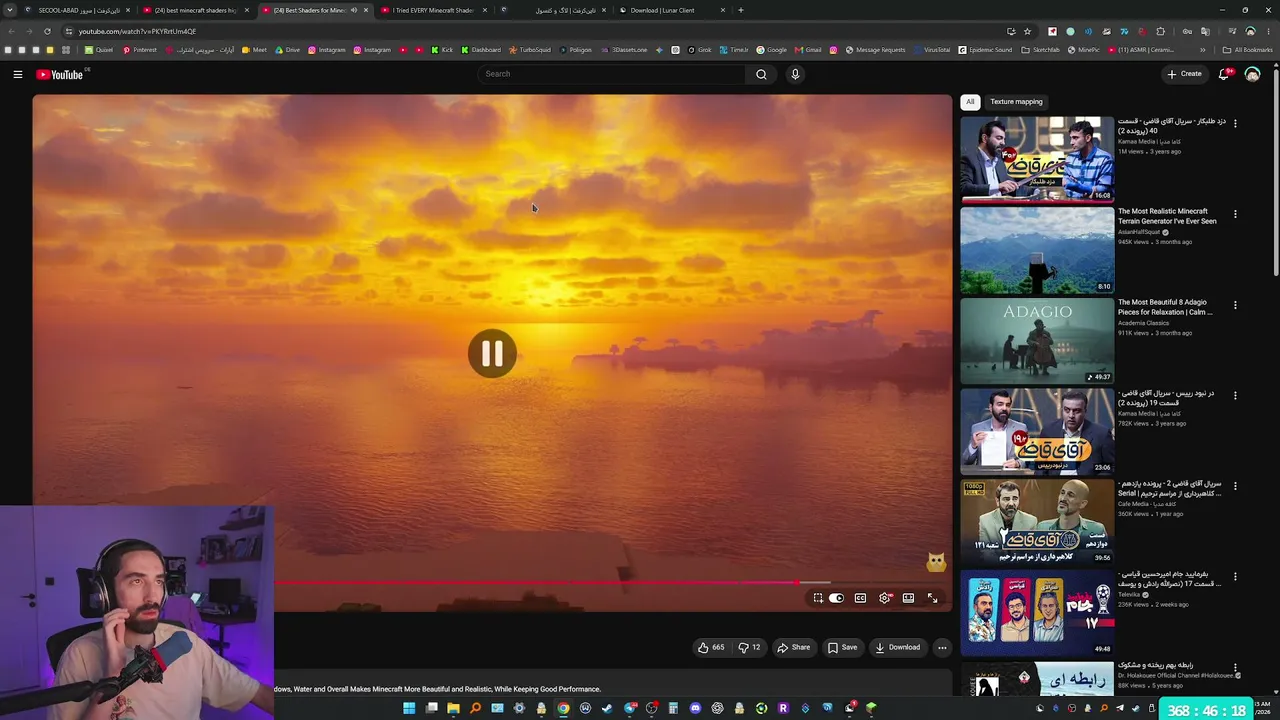Click the YouTube search input field
1280x720 pixels.
coord(611,74)
